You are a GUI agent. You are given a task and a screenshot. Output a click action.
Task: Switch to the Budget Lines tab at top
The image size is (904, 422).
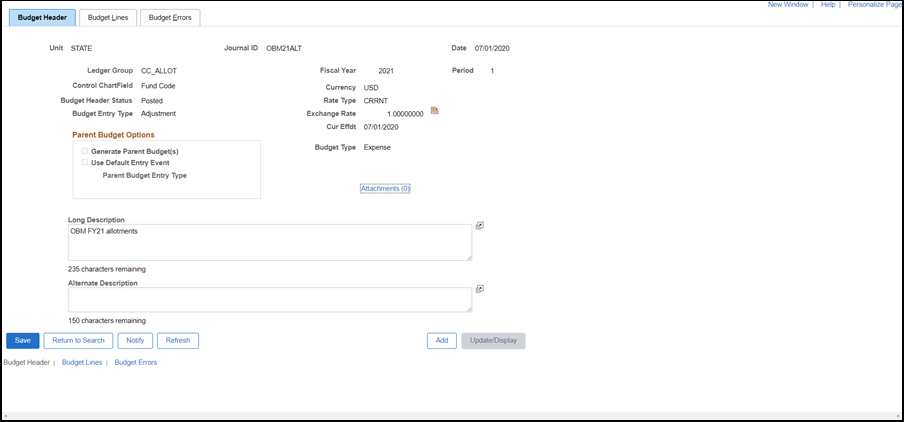(107, 17)
